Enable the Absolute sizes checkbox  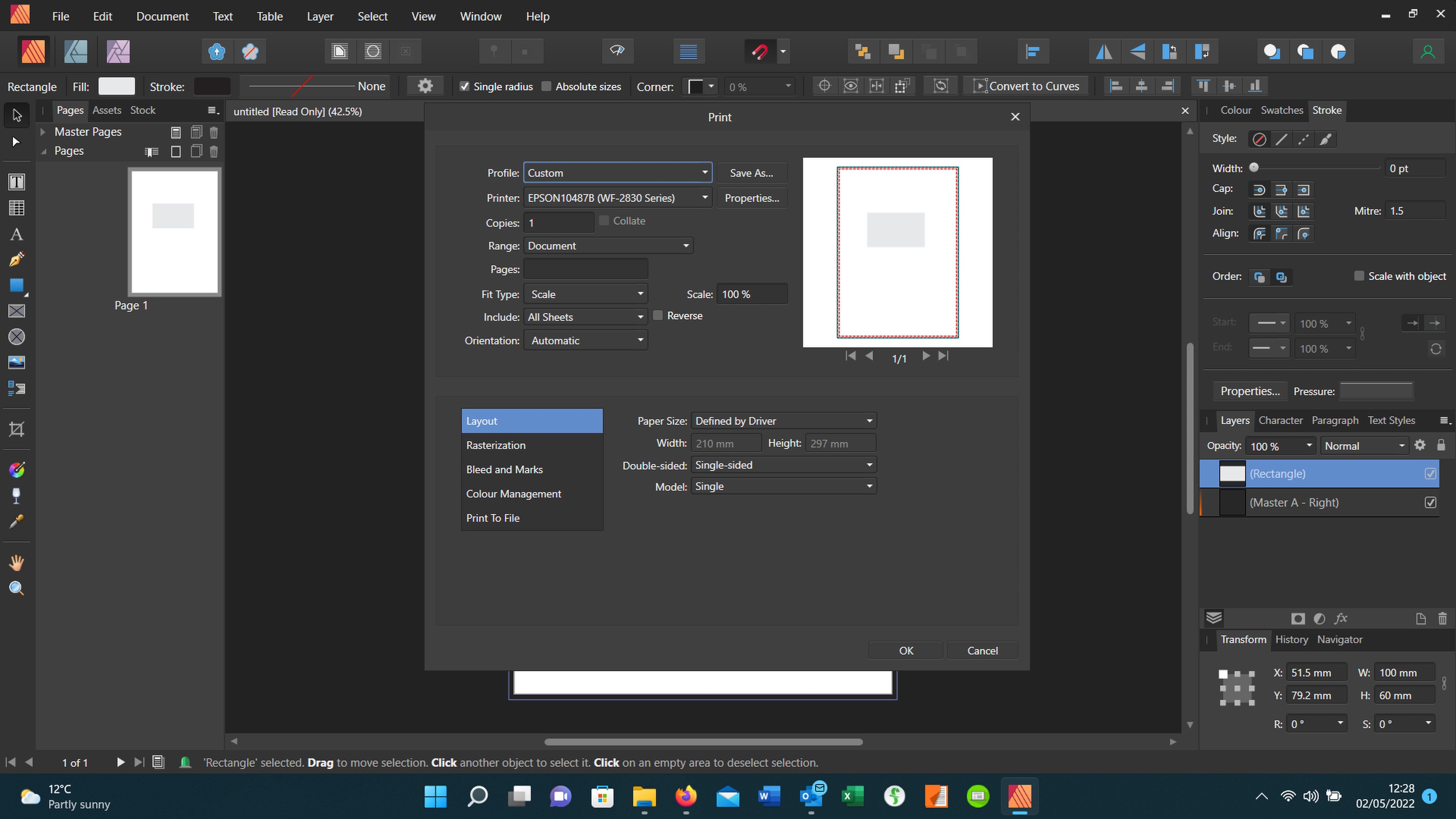point(546,86)
